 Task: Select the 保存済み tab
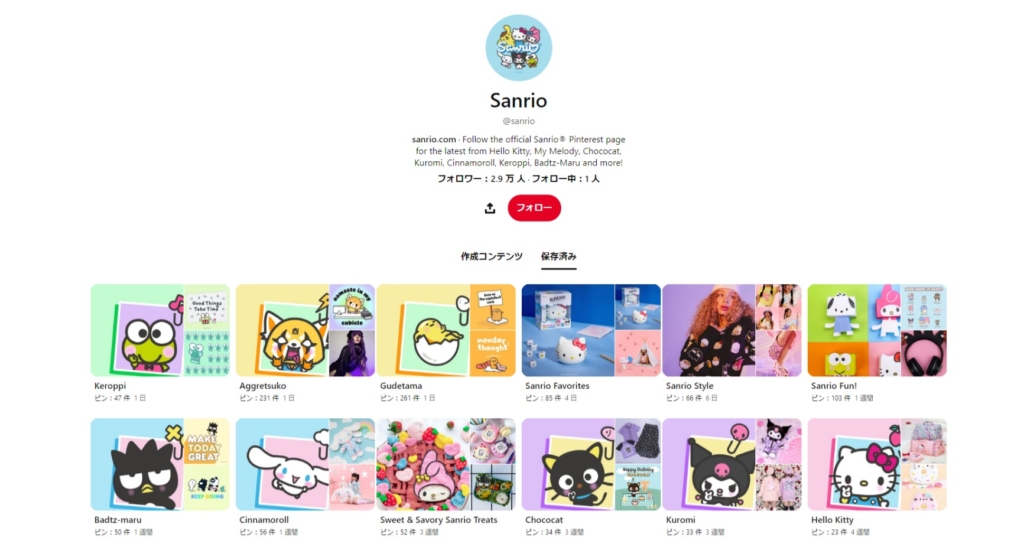558,257
